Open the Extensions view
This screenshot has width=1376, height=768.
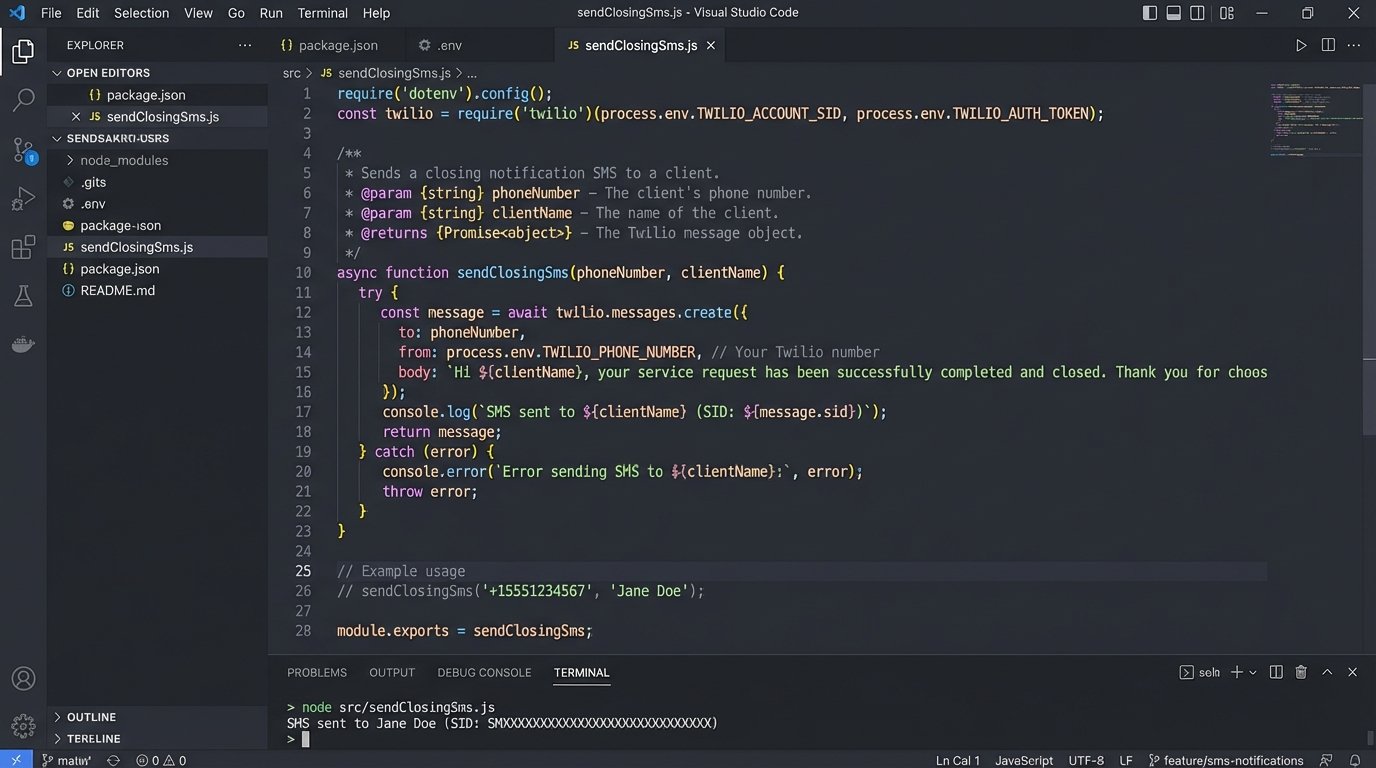coord(22,246)
